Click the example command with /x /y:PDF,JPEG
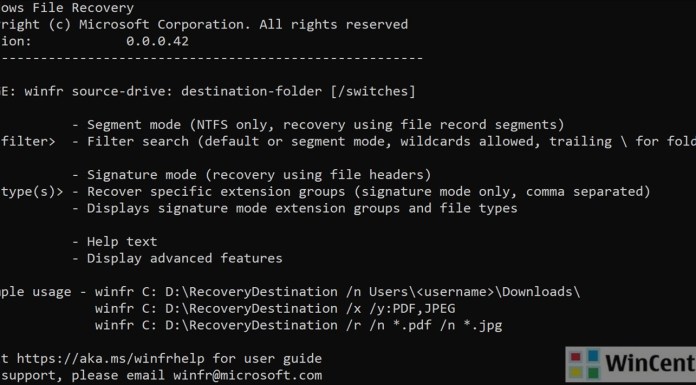Image resolution: width=696 pixels, height=385 pixels. (x=275, y=309)
